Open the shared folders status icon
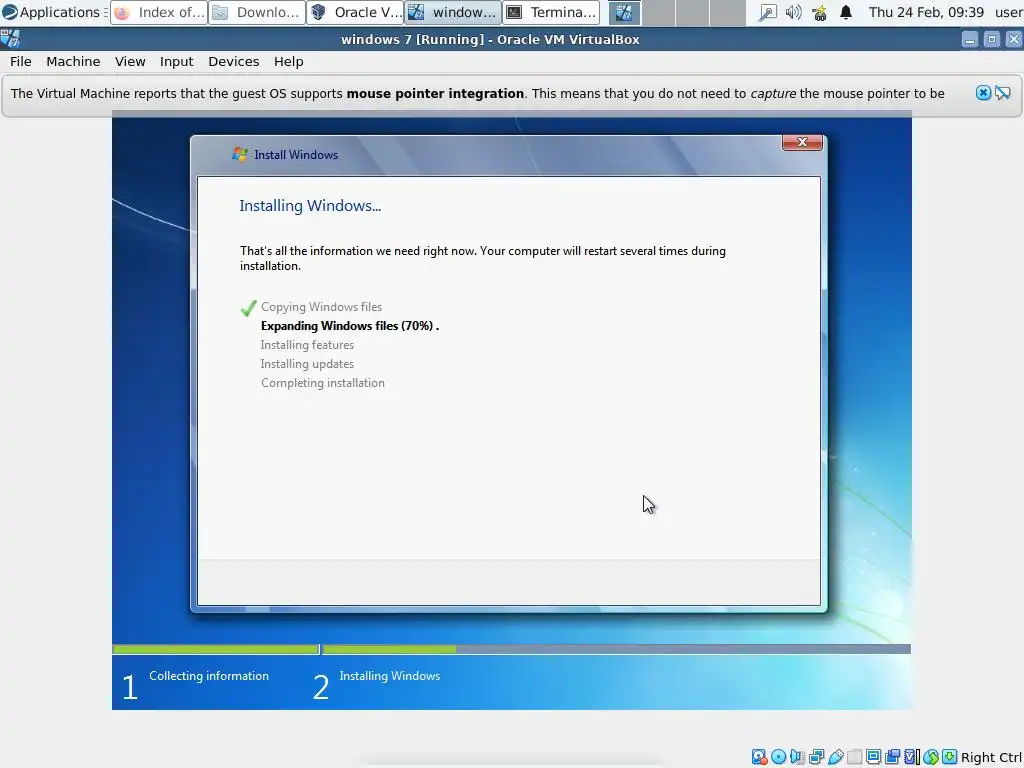This screenshot has width=1024, height=768. click(x=855, y=757)
